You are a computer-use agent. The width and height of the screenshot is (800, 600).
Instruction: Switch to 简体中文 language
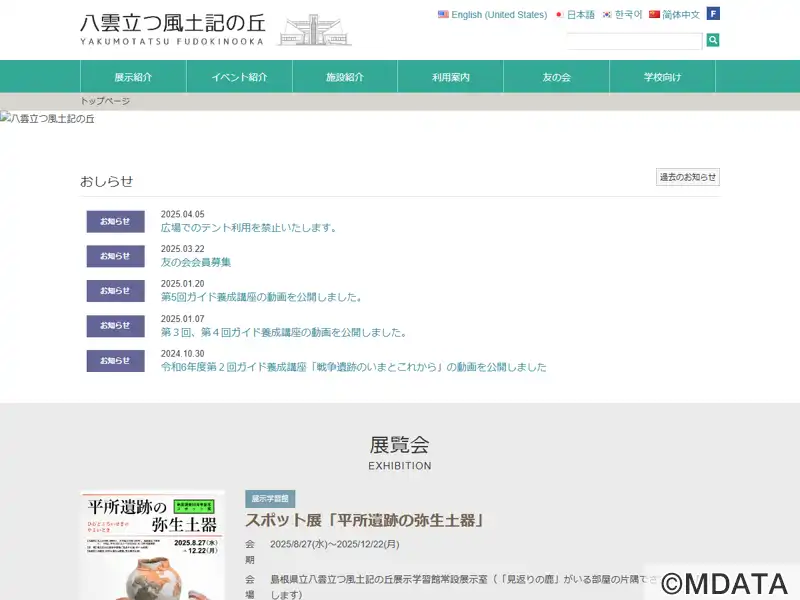point(674,15)
